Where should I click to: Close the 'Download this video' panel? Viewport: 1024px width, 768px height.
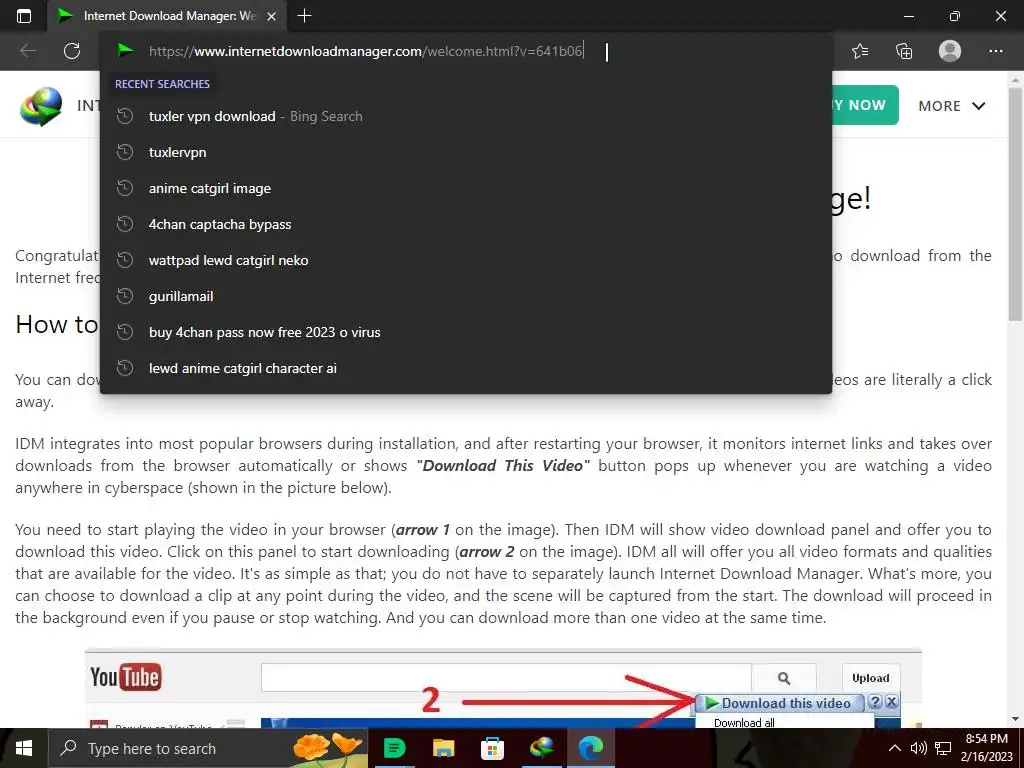891,702
